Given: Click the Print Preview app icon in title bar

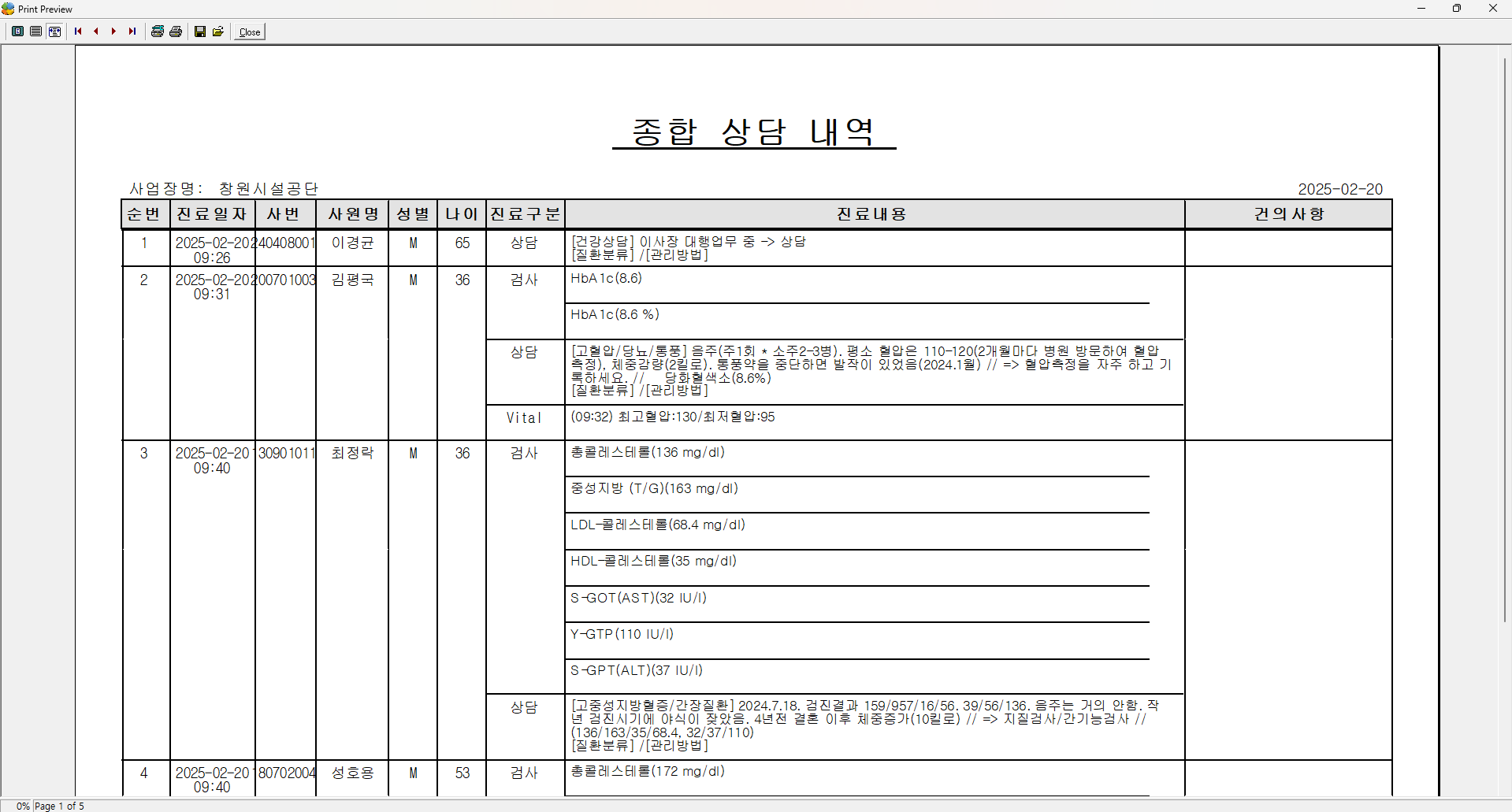Looking at the screenshot, I should tap(8, 9).
